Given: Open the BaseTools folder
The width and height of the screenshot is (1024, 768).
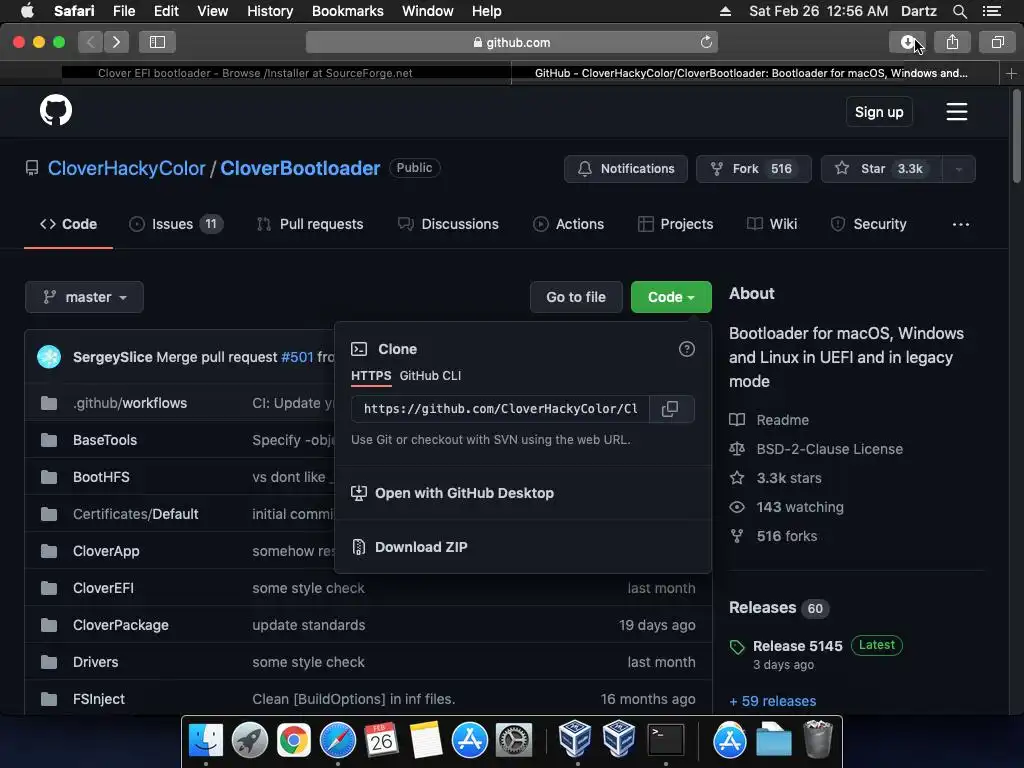Looking at the screenshot, I should 105,440.
